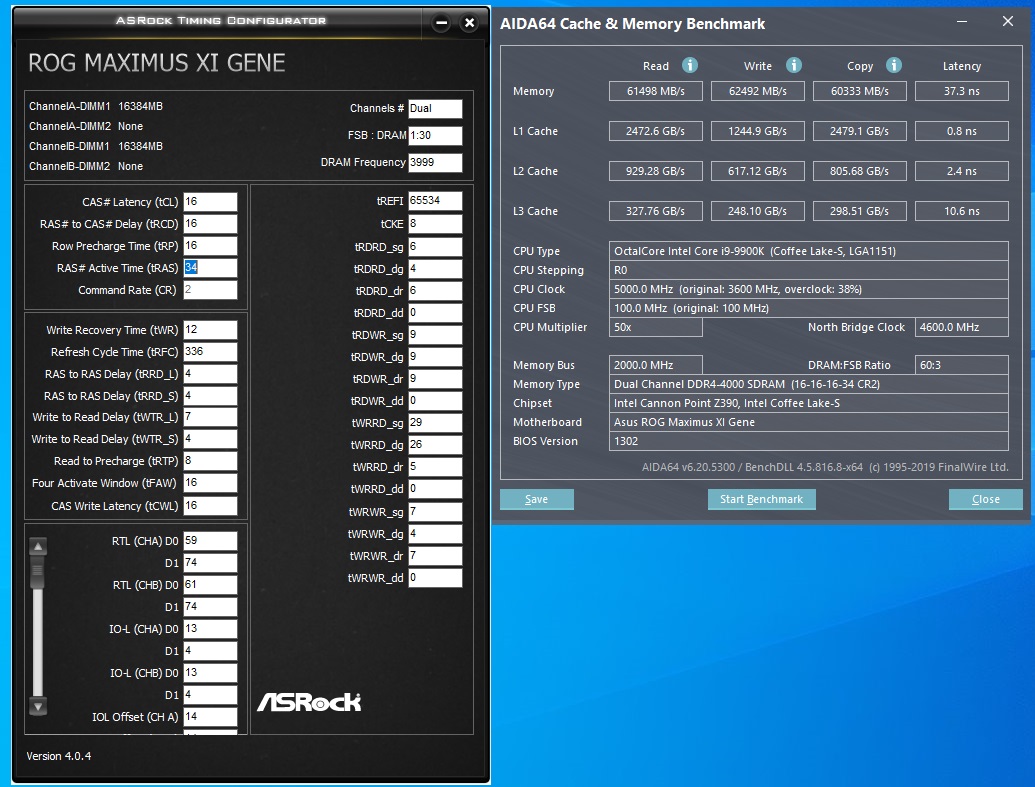
Task: Click the L3 Cache Copy value 298.51 GB/s
Action: 859,211
